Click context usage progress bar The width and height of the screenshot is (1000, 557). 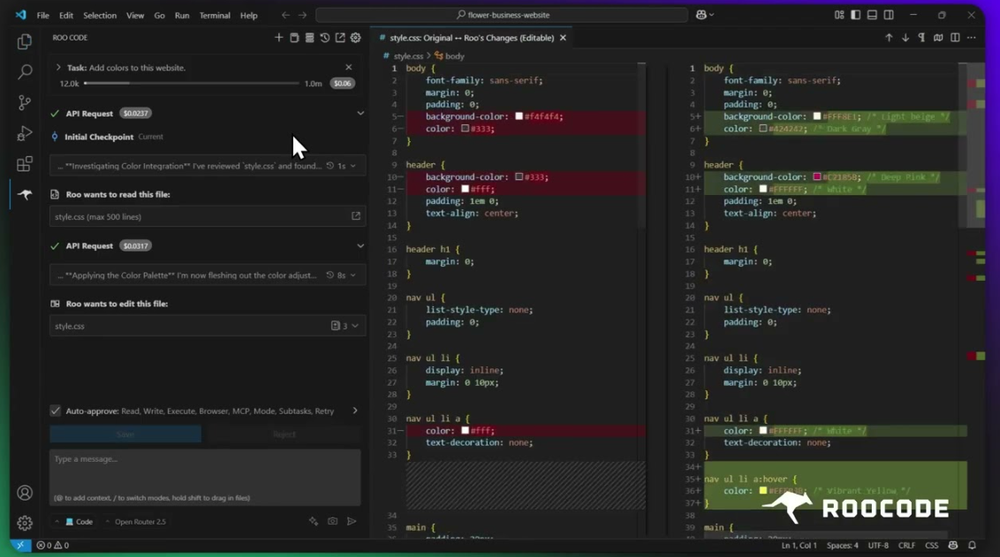click(x=191, y=83)
